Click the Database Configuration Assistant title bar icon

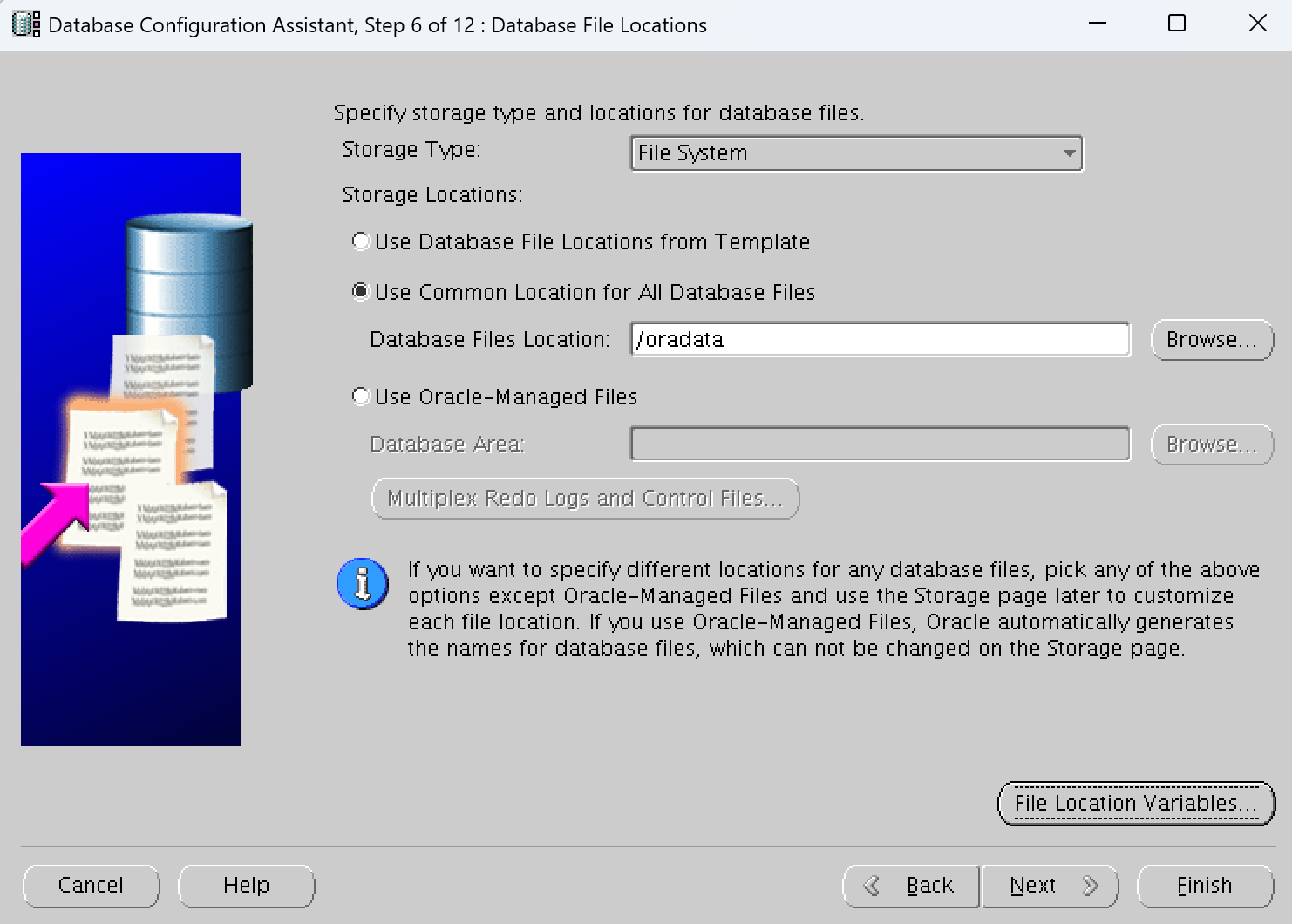pyautogui.click(x=25, y=24)
